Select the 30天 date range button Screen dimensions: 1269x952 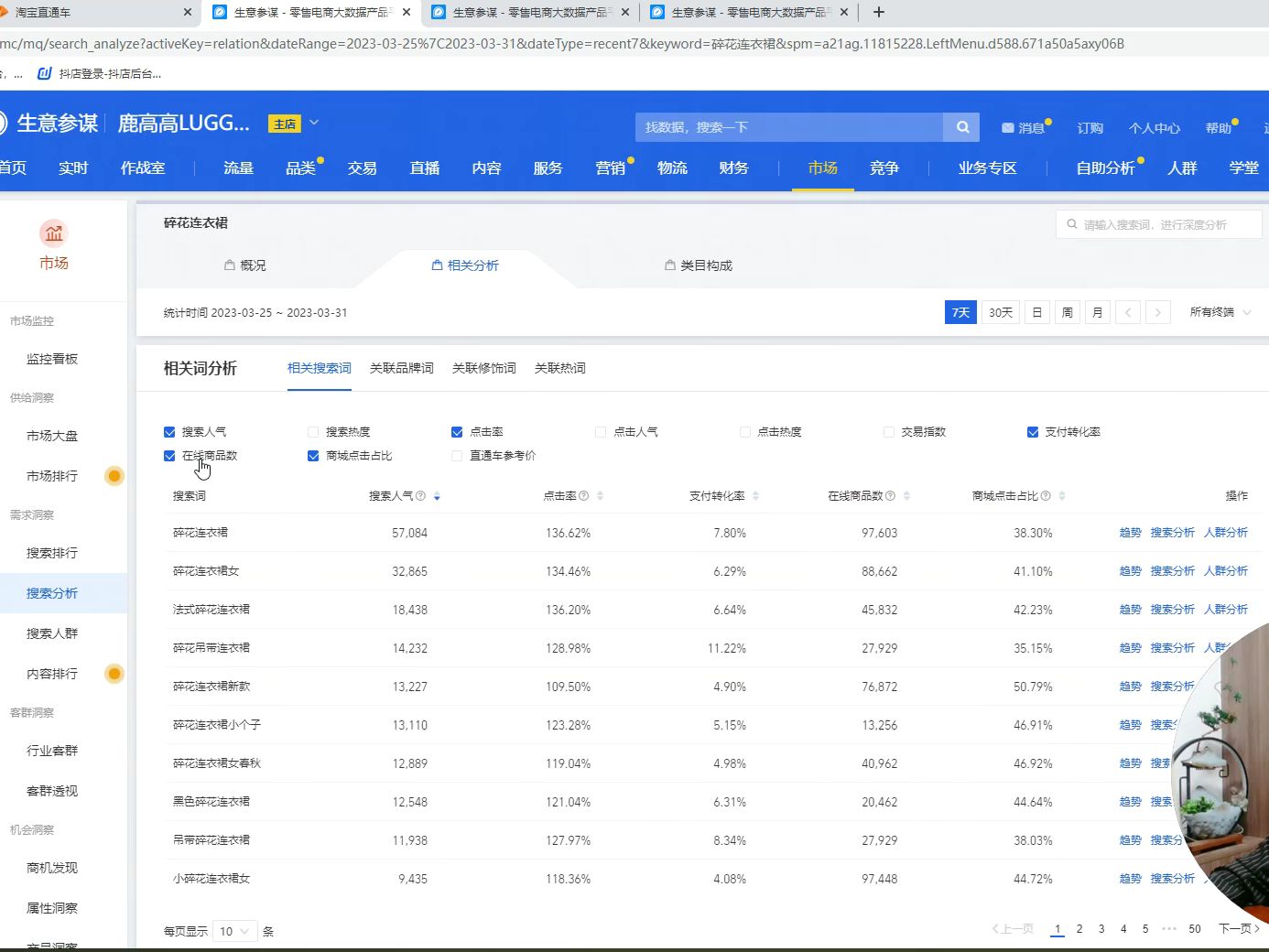coord(1001,312)
